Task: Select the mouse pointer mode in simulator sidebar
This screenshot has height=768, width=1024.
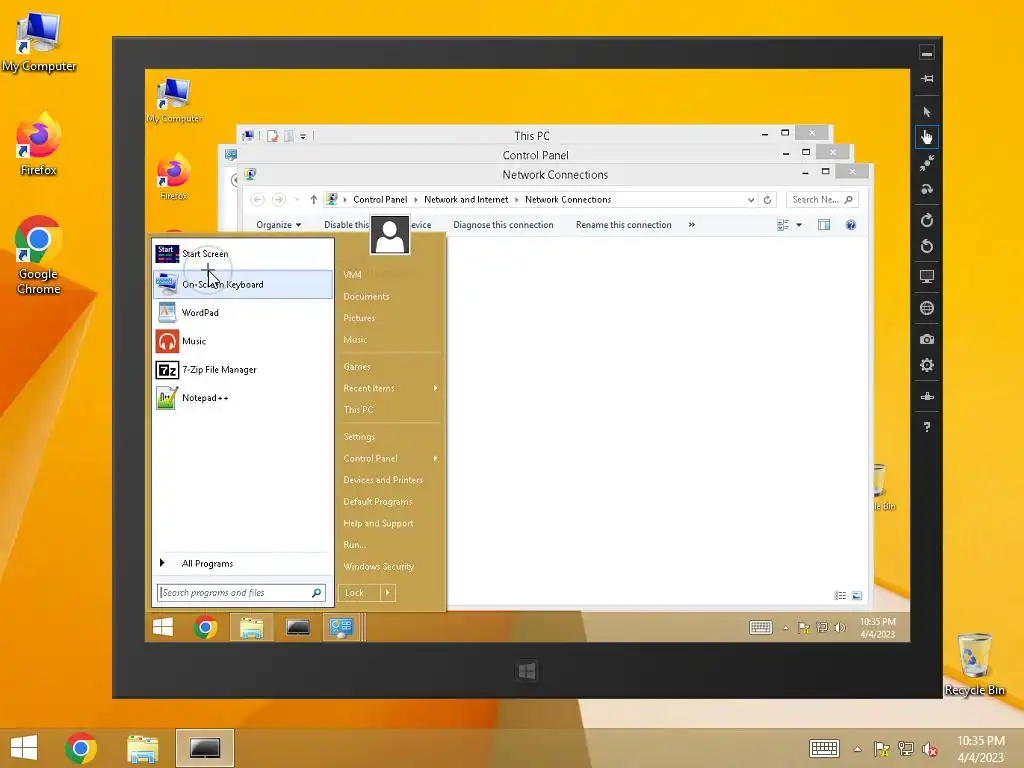Action: (x=927, y=112)
